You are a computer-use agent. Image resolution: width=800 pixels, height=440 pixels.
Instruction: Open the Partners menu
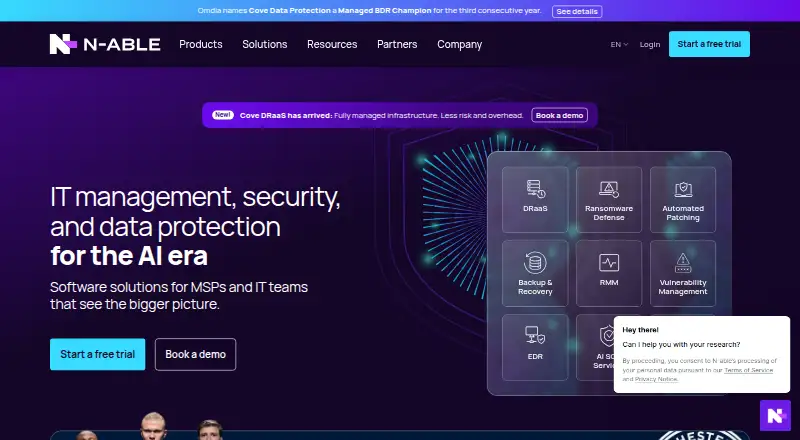point(397,44)
